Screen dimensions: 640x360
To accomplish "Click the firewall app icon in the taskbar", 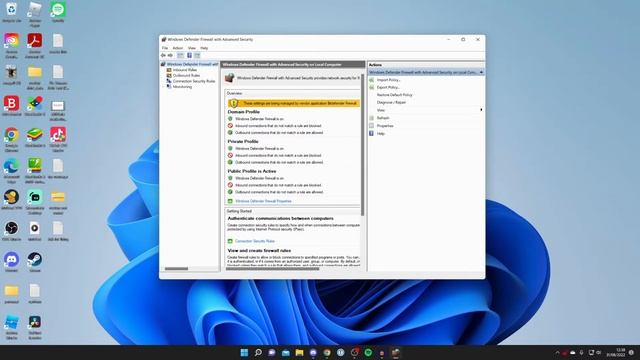I will [x=395, y=353].
